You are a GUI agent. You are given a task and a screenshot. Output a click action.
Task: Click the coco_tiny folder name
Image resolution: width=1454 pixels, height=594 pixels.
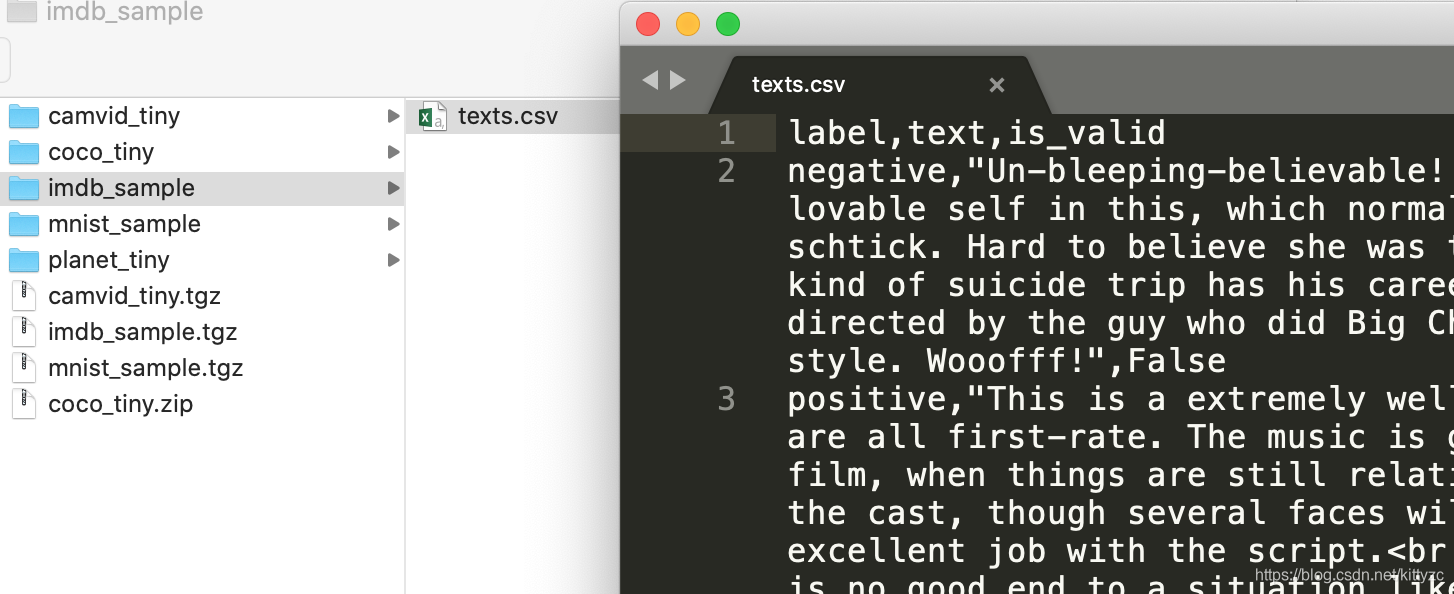[x=101, y=152]
